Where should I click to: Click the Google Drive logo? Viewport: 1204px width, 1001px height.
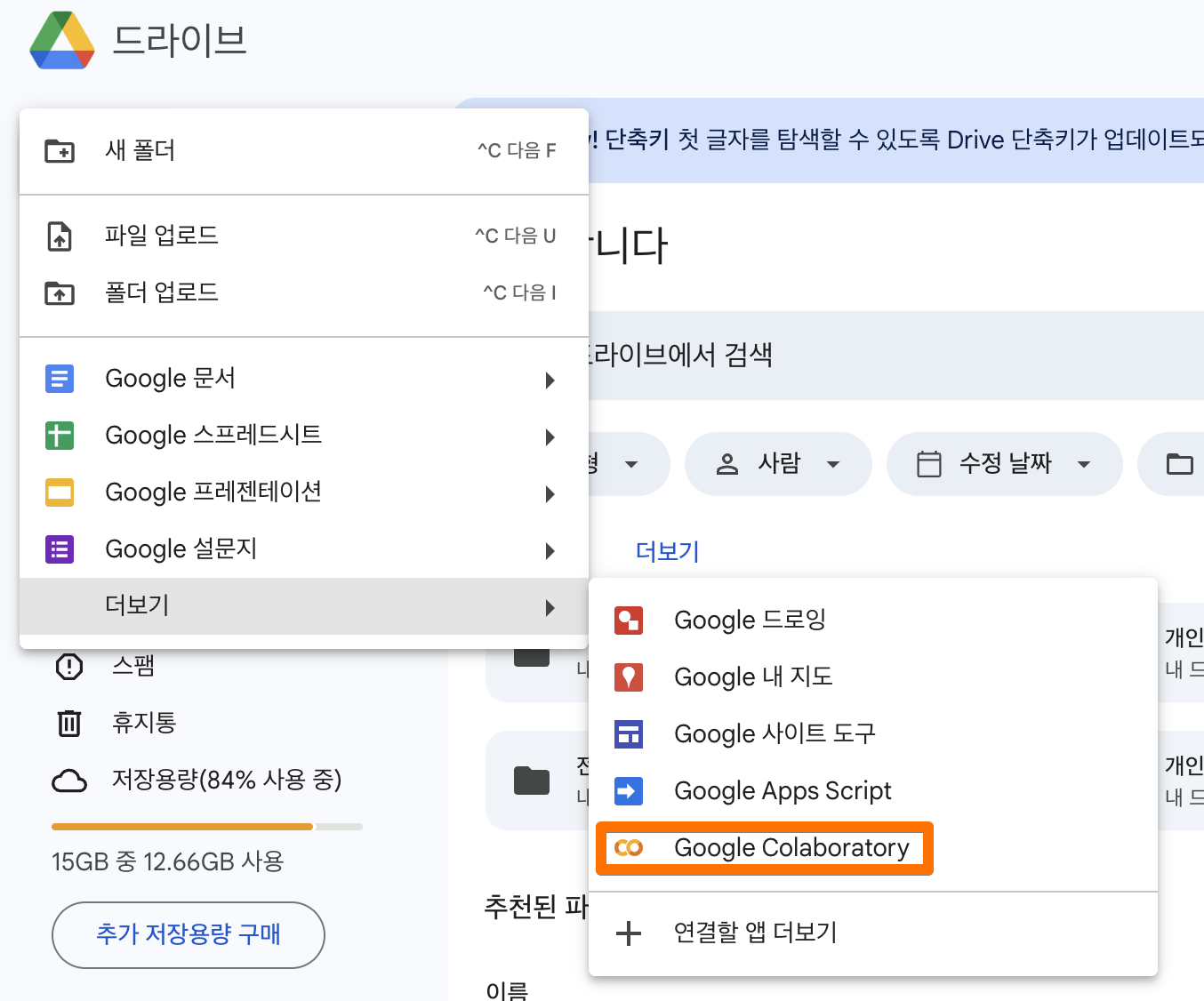pos(62,40)
